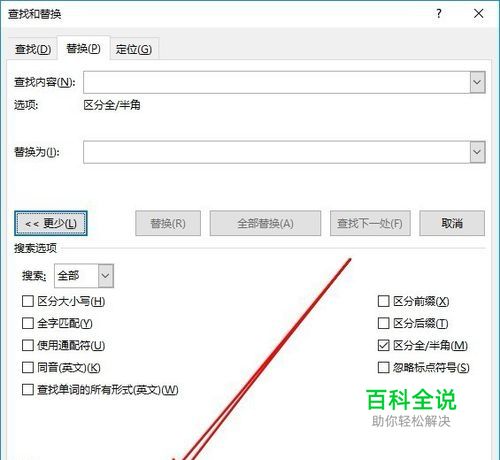Enable 查找单词的所有形式(英文)(W) checkbox
Viewport: 500px width, 460px height.
[x=28, y=389]
